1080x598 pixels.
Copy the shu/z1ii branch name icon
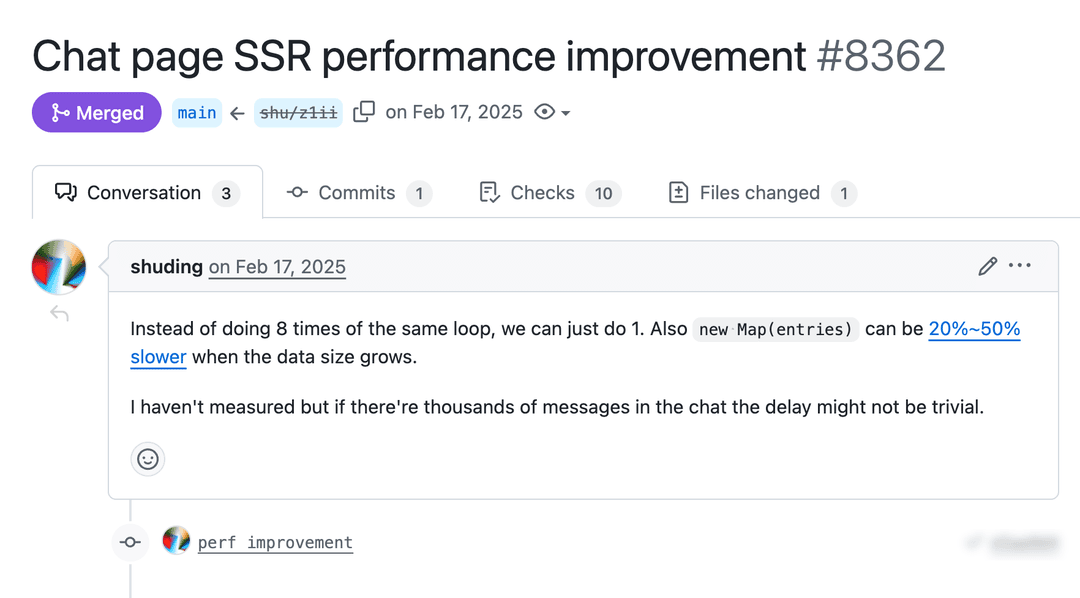coord(365,112)
